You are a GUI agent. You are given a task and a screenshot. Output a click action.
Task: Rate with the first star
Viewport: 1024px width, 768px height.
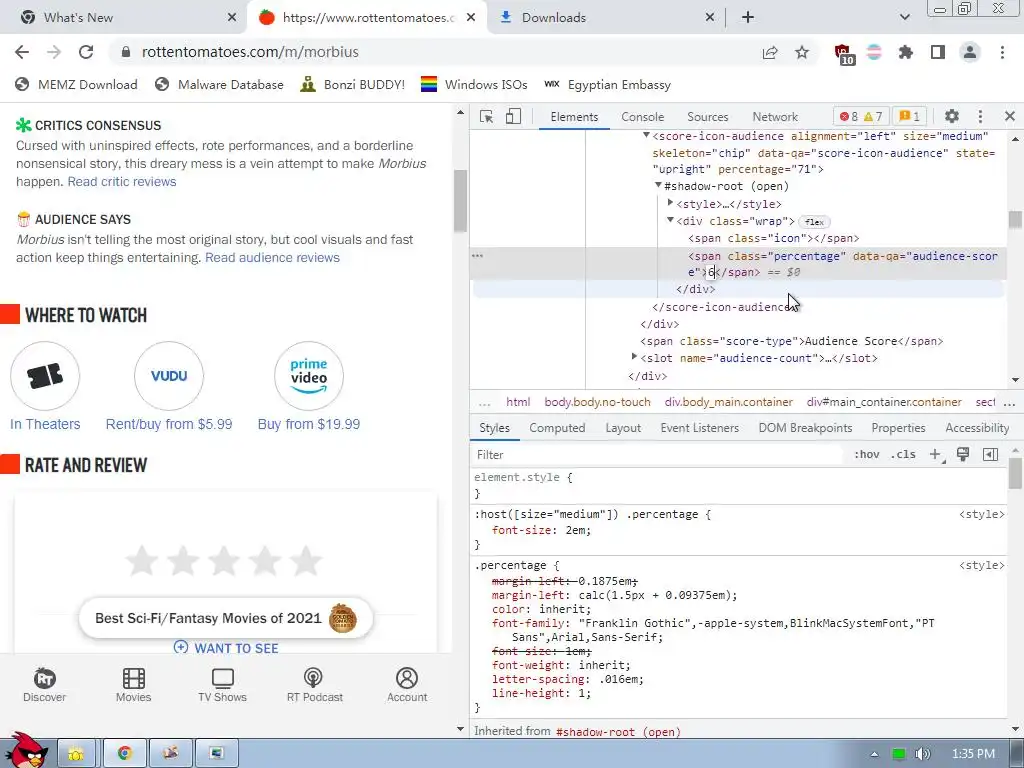[142, 560]
